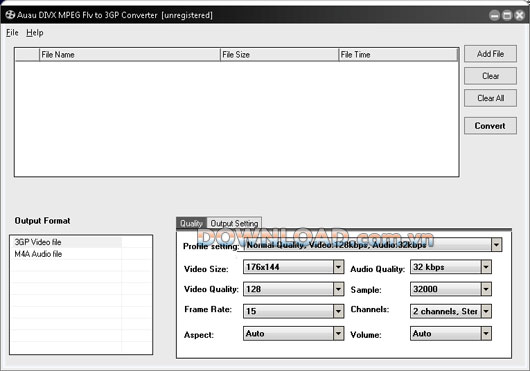The height and width of the screenshot is (371, 530).
Task: Click the film reel app icon in title bar
Action: [10, 15]
